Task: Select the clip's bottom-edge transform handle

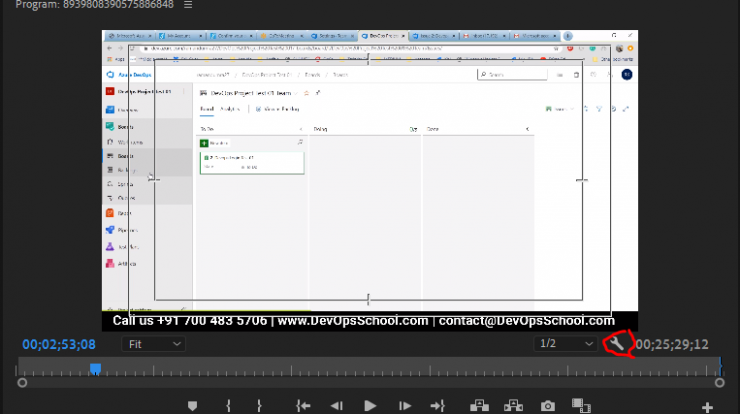Action: click(368, 299)
